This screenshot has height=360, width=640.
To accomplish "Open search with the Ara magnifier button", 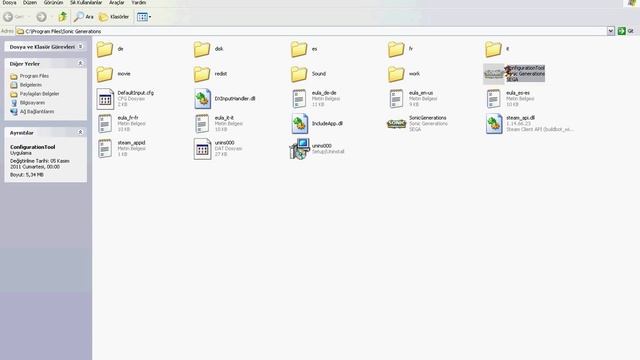I will pos(83,17).
